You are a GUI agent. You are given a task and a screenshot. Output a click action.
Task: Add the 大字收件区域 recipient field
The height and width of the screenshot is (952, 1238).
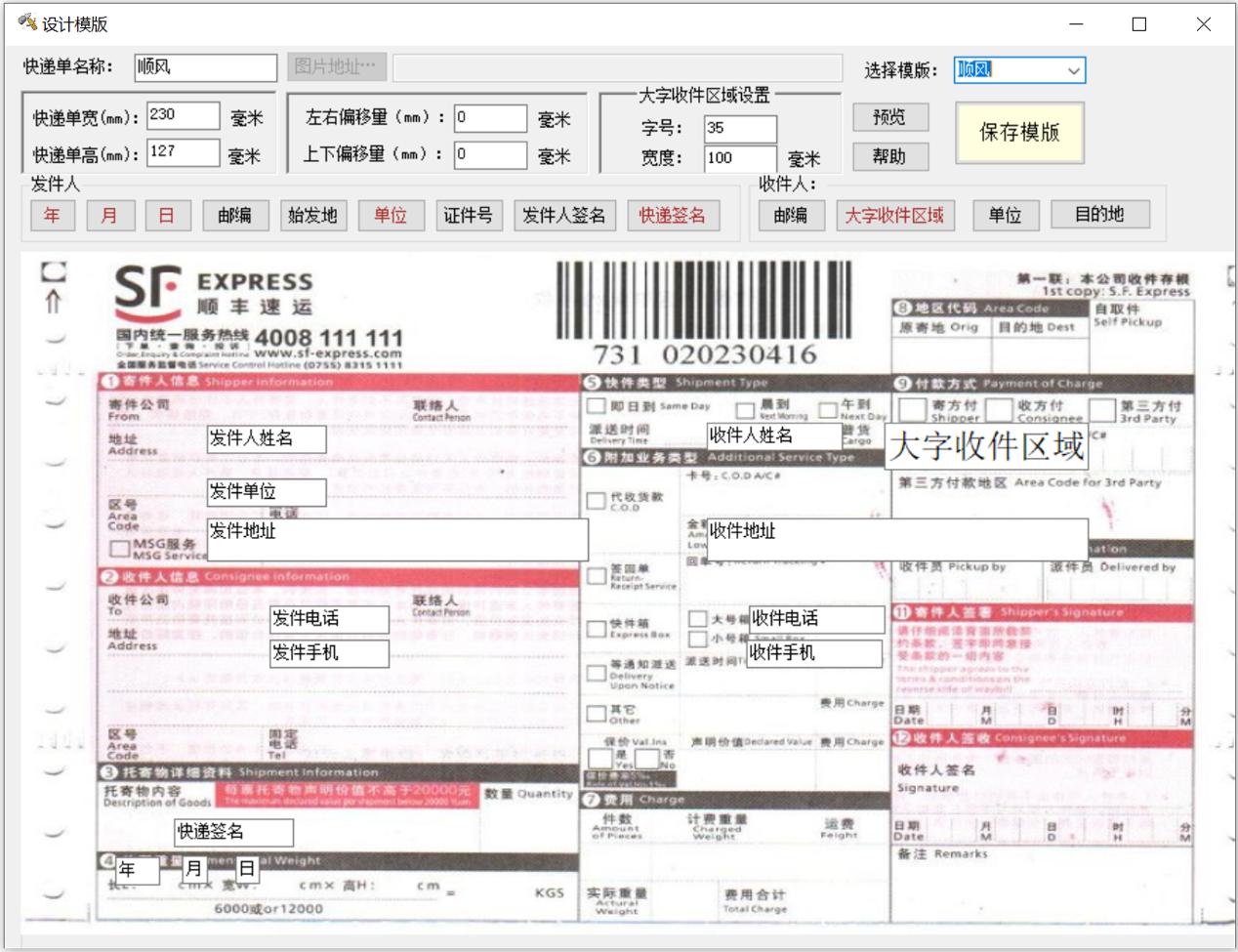tap(894, 216)
